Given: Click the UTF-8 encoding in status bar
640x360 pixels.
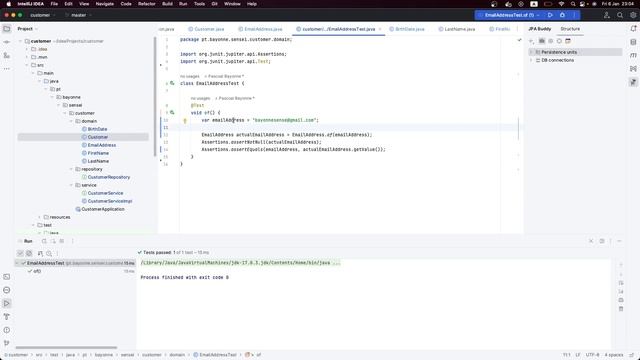Looking at the screenshot, I should 592,355.
